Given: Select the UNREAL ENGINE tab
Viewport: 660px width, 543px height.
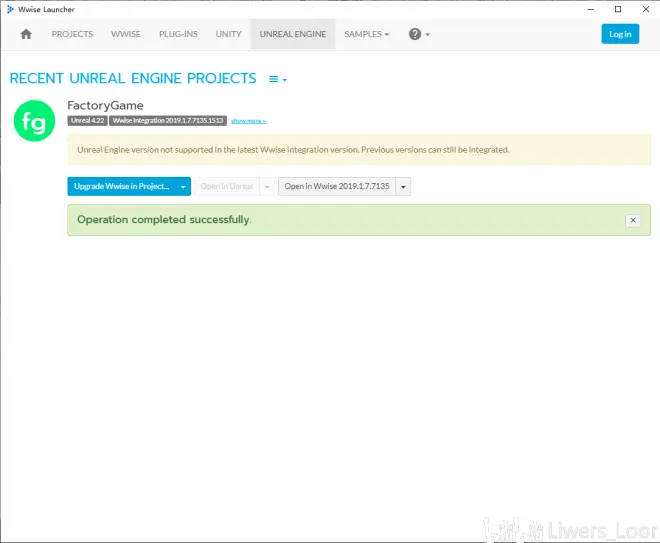Looking at the screenshot, I should pos(293,34).
